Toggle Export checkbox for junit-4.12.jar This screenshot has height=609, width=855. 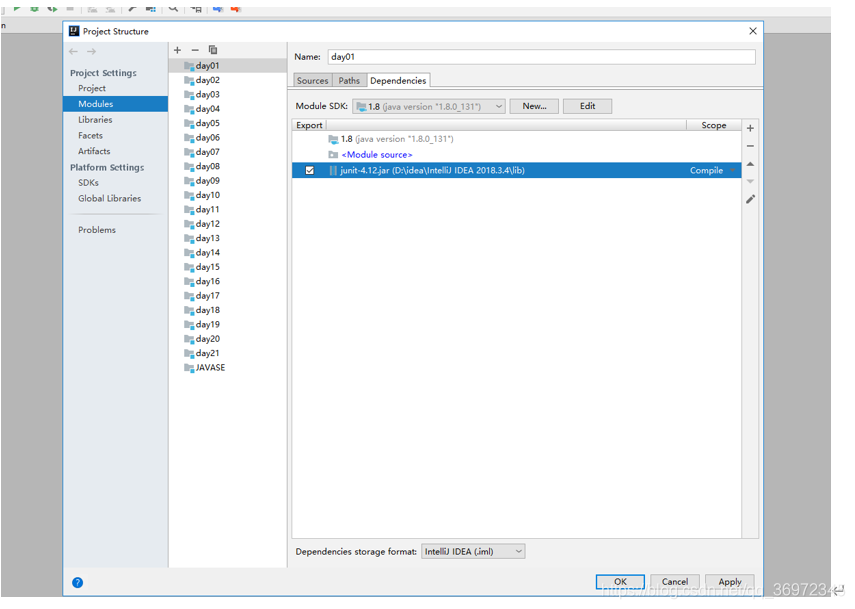click(310, 171)
